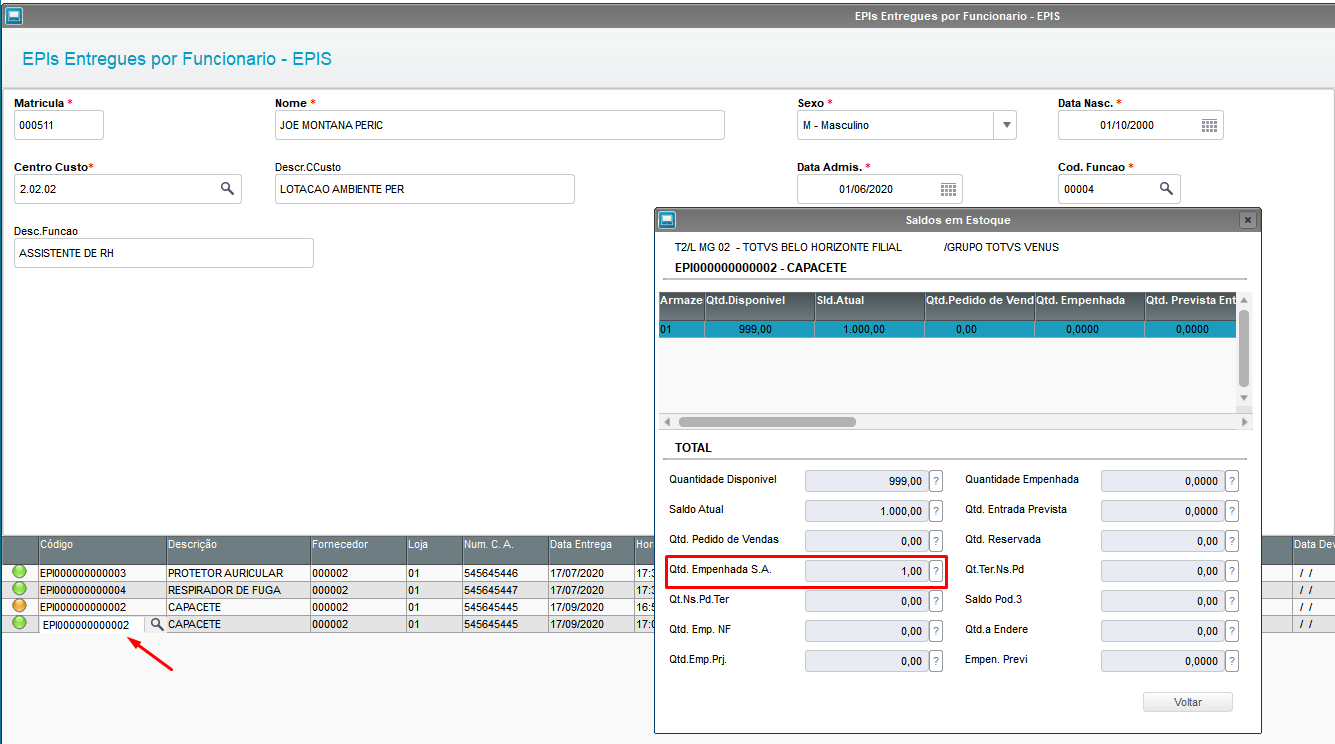This screenshot has height=744, width=1335.
Task: Click the help icon next to Qtd. Reservada
Action: (1232, 541)
